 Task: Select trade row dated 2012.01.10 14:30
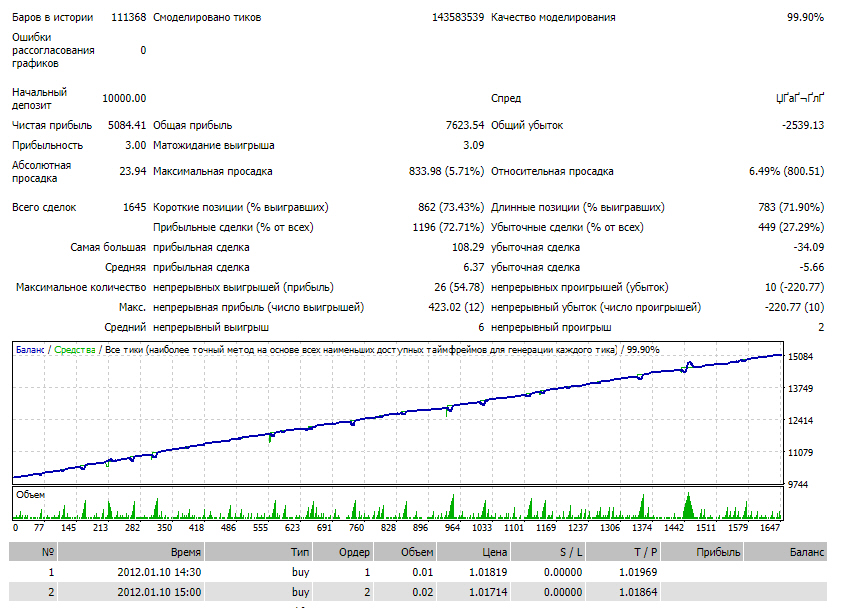(418, 572)
